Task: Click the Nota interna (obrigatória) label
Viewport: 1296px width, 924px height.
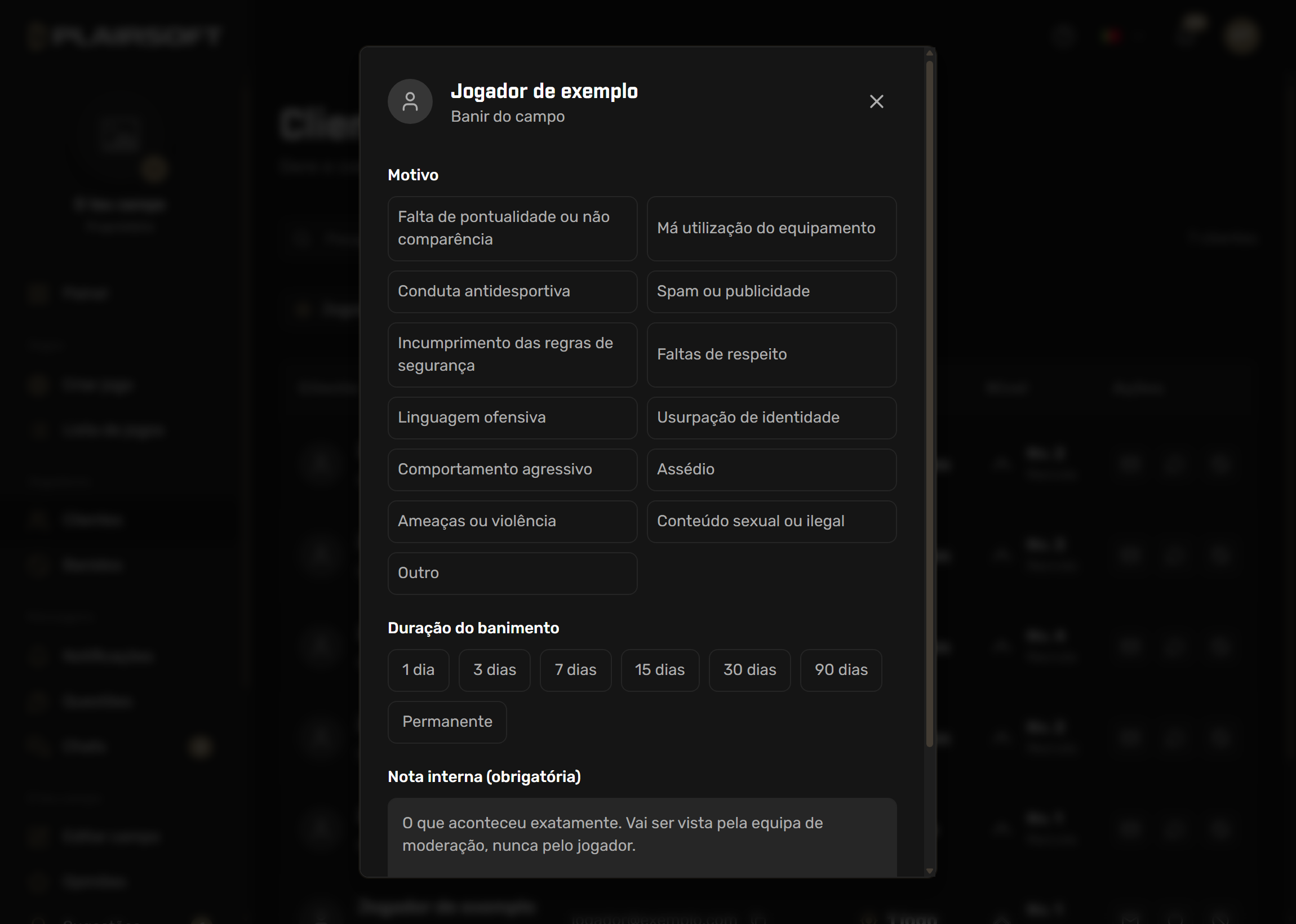Action: [x=484, y=776]
